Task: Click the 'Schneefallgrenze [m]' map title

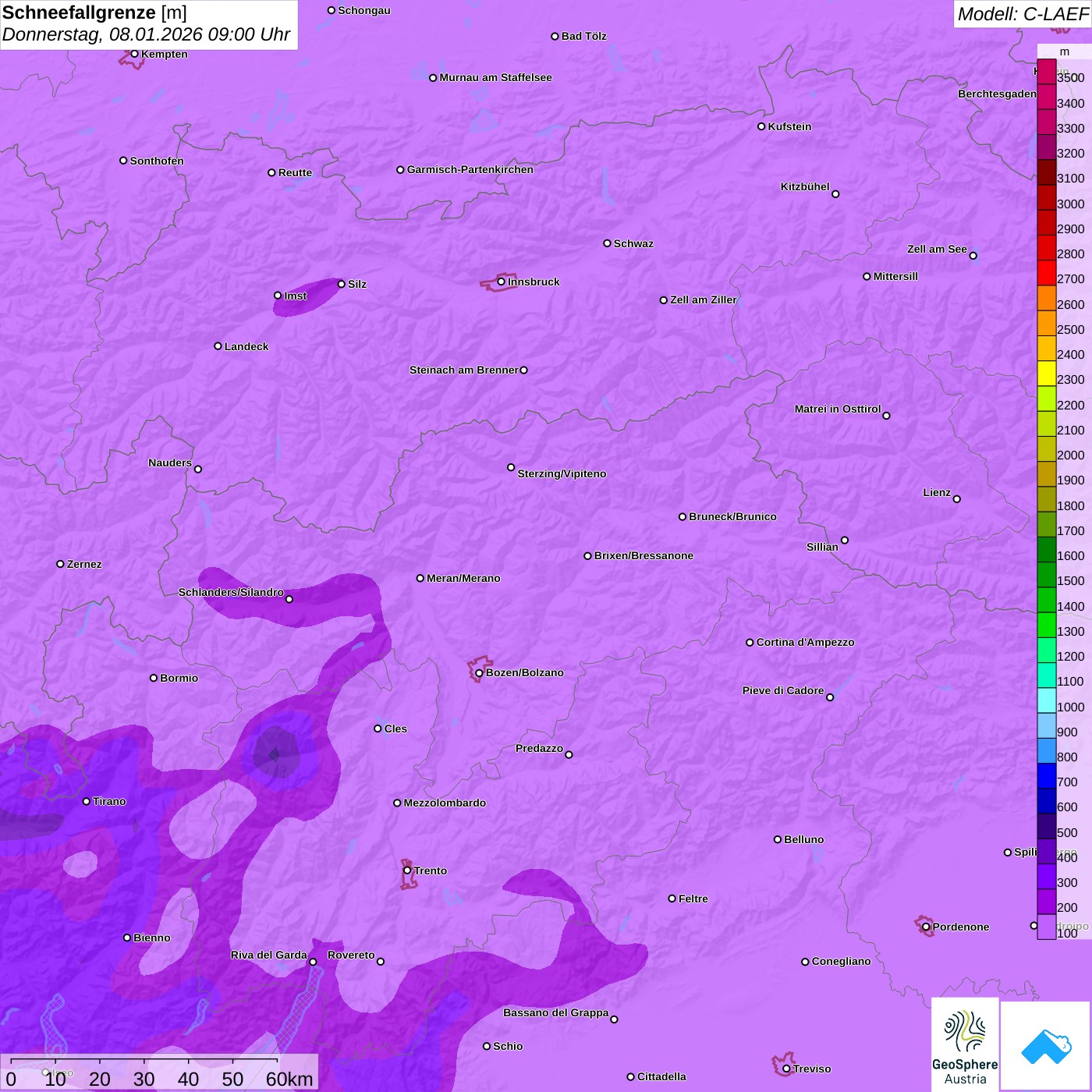Action: (94, 12)
